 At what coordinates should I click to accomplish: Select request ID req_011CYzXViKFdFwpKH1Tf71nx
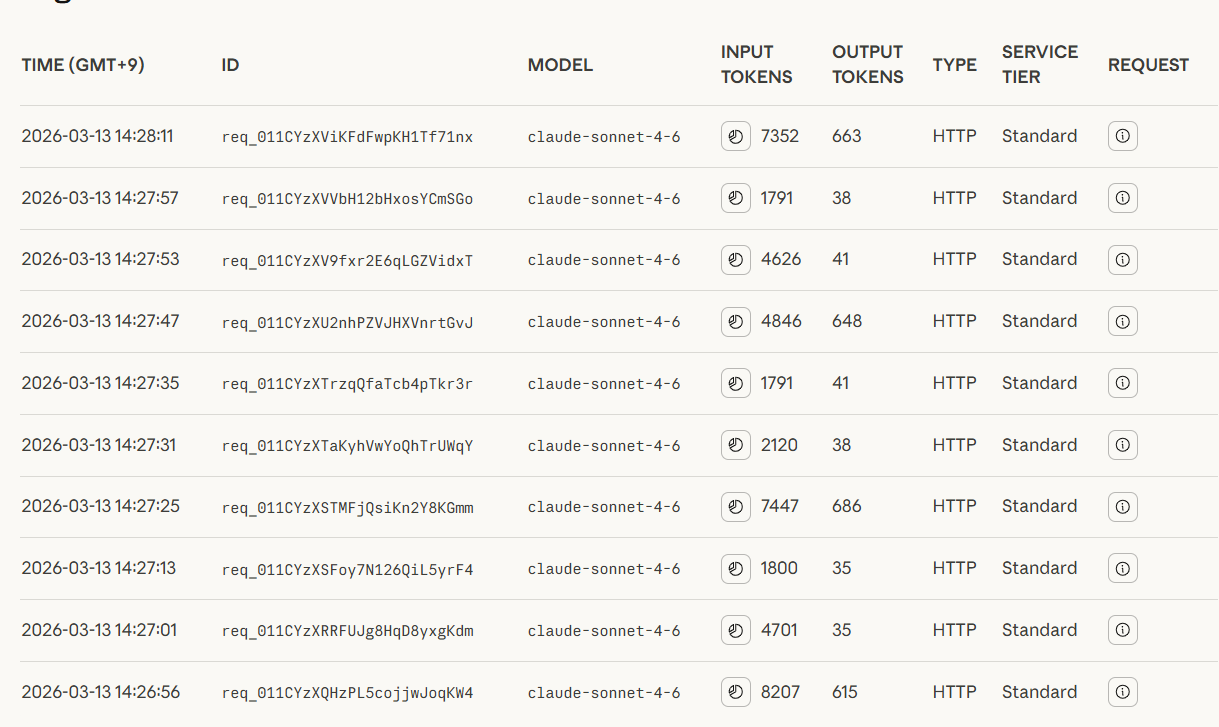(347, 137)
